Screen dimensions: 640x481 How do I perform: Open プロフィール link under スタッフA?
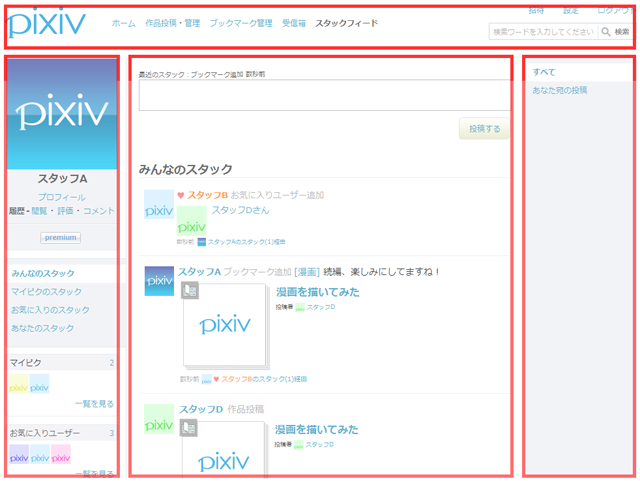pos(62,197)
